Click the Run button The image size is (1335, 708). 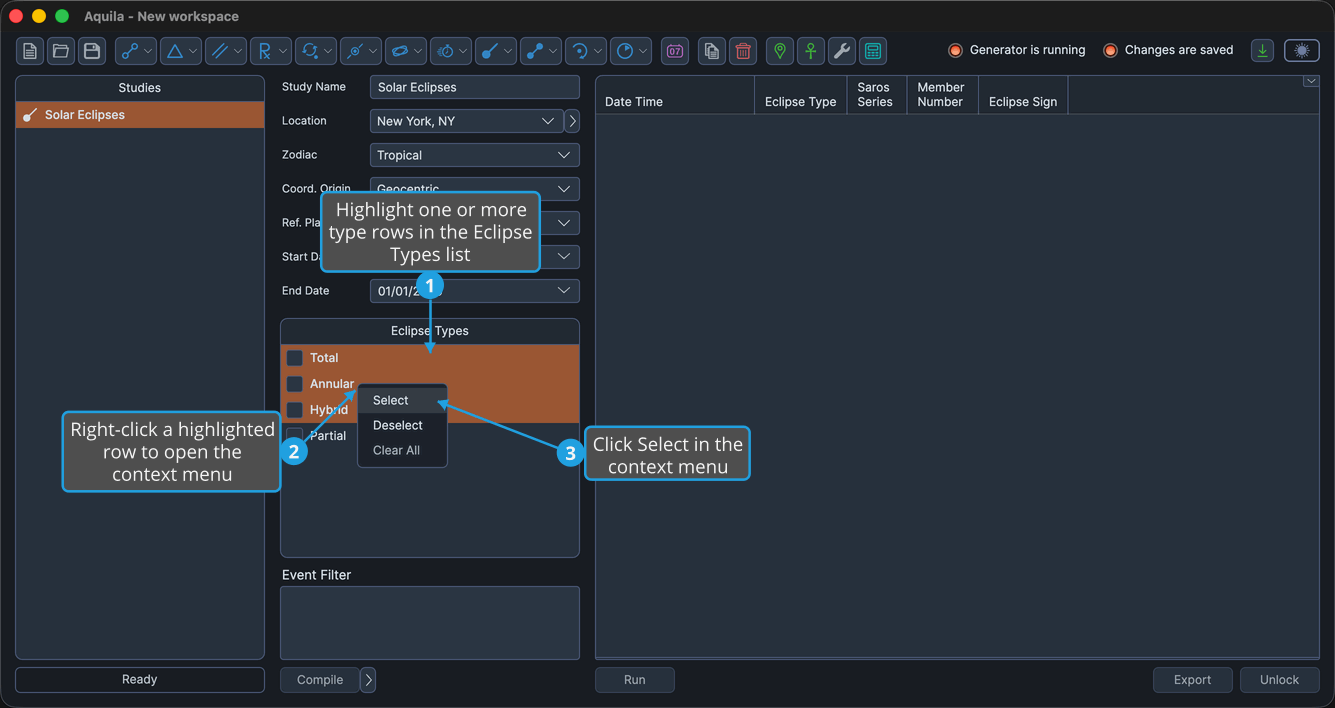(635, 680)
